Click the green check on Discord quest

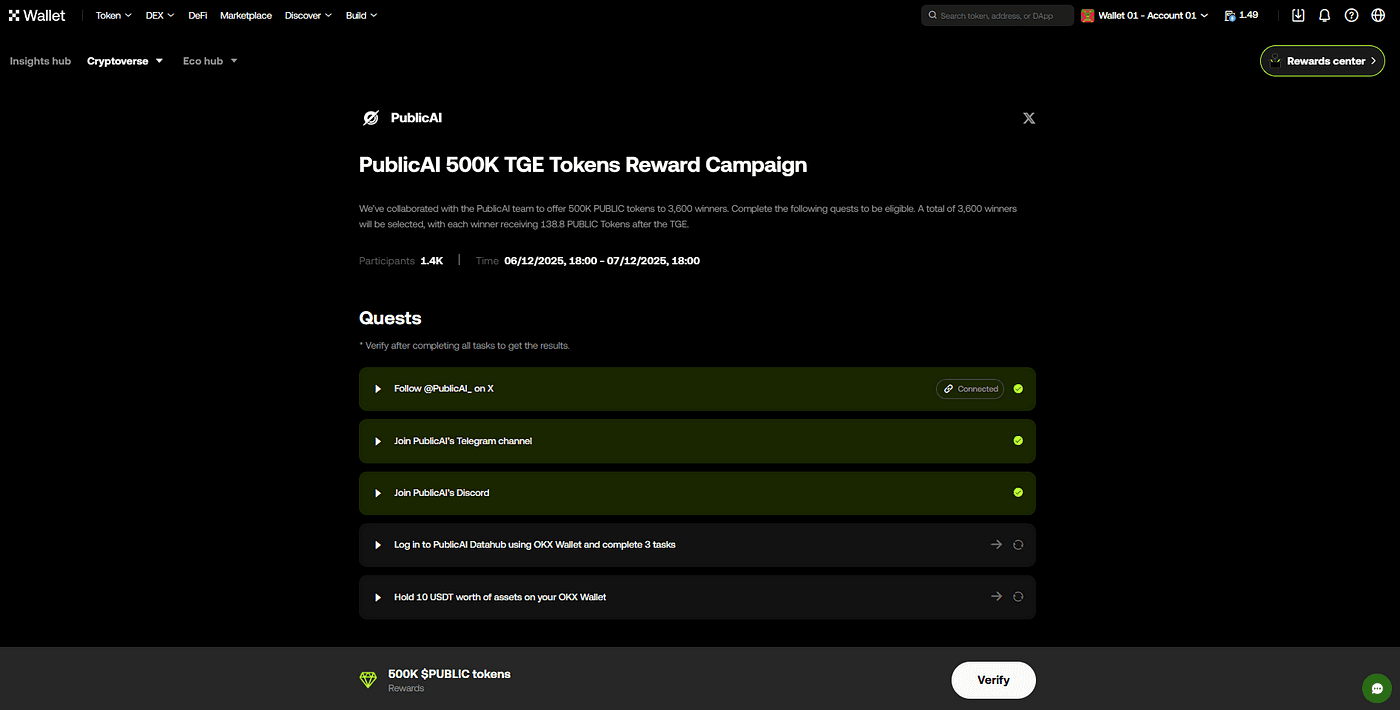[1018, 493]
